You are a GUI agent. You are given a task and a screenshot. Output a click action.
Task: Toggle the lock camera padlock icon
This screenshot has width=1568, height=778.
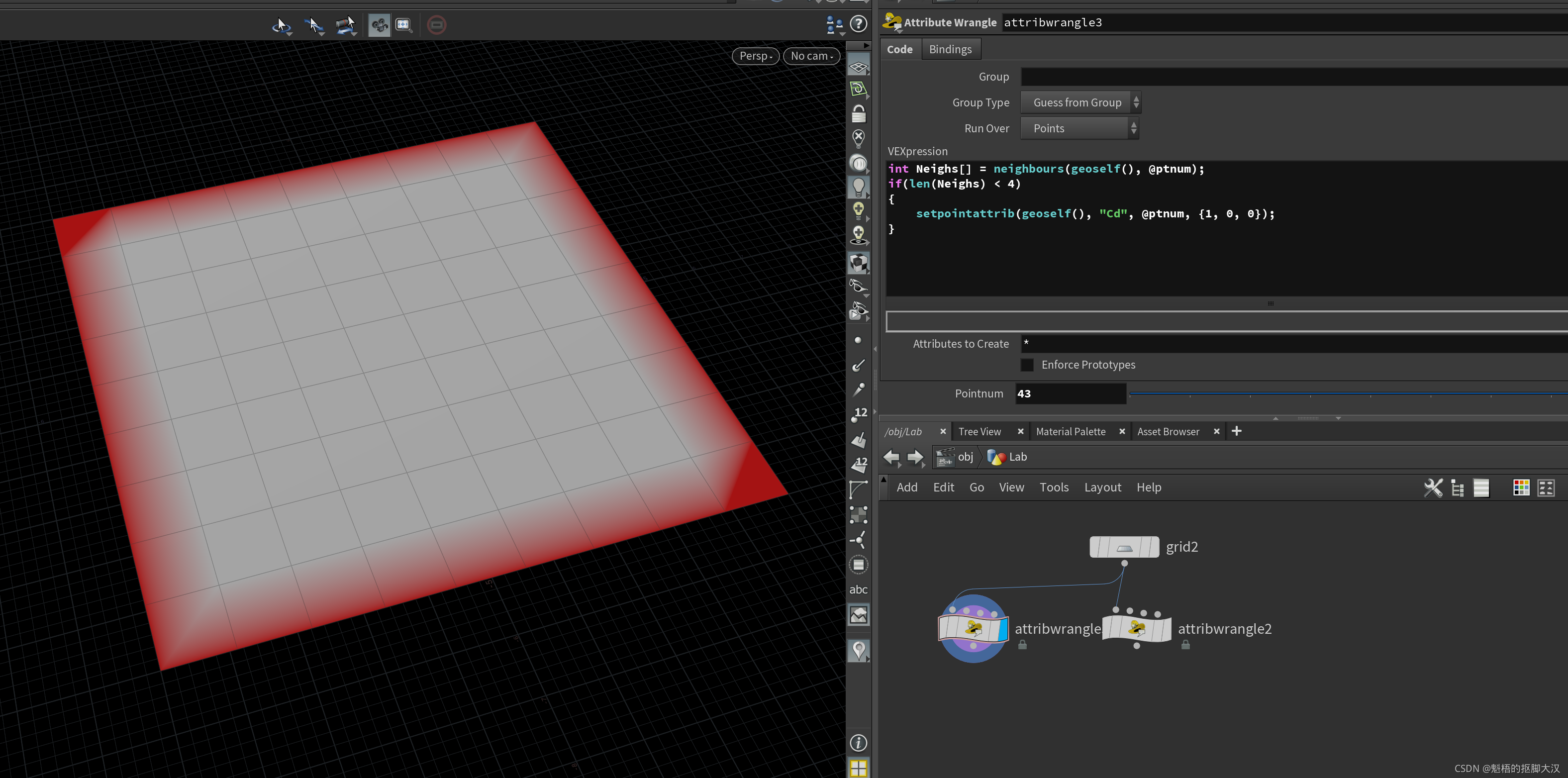pos(858,114)
